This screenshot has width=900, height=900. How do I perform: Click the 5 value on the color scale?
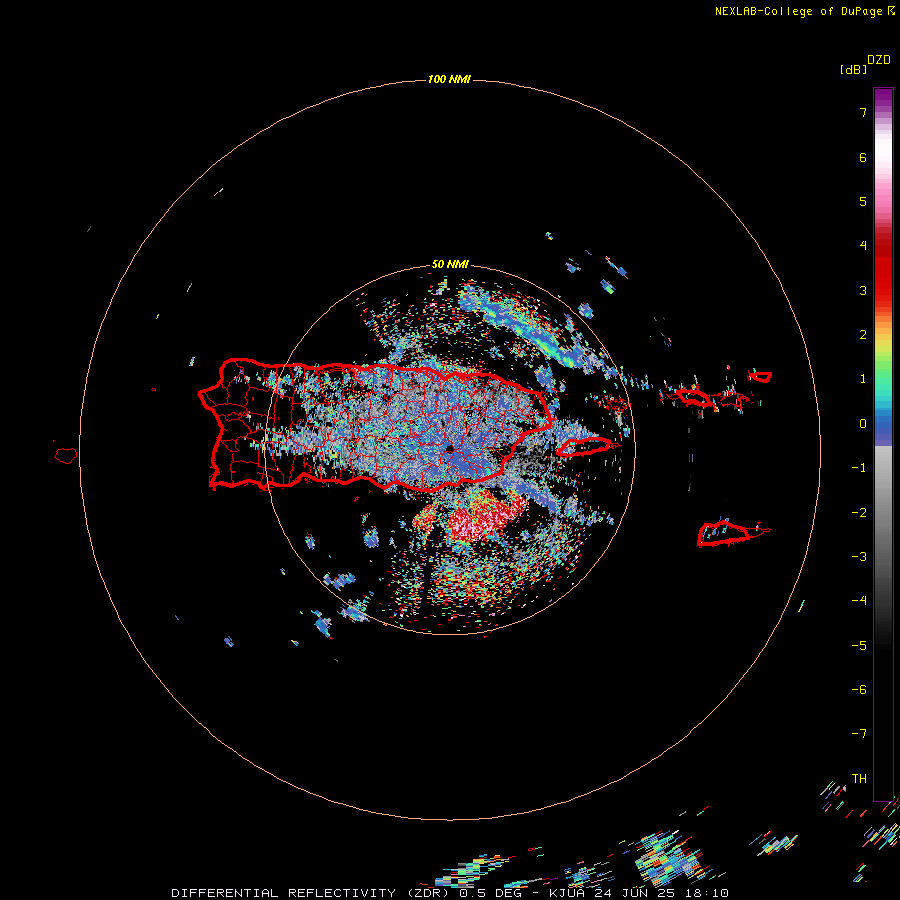coord(863,201)
